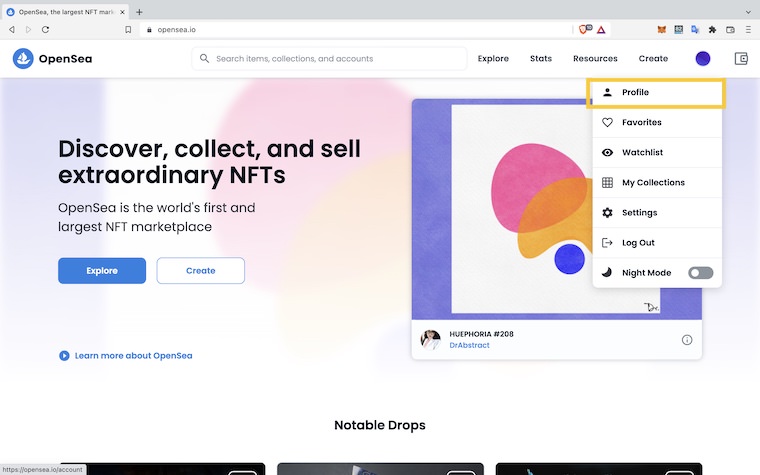Screen dimensions: 760x475
Task: Click the info icon on HUEPHORIA card
Action: coord(687,340)
